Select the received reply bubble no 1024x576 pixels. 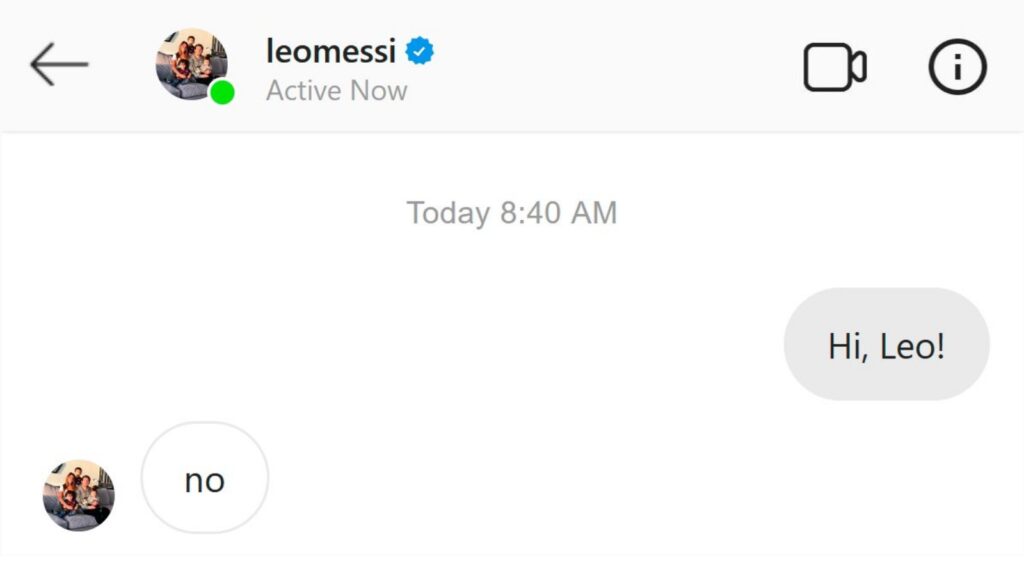click(x=205, y=477)
